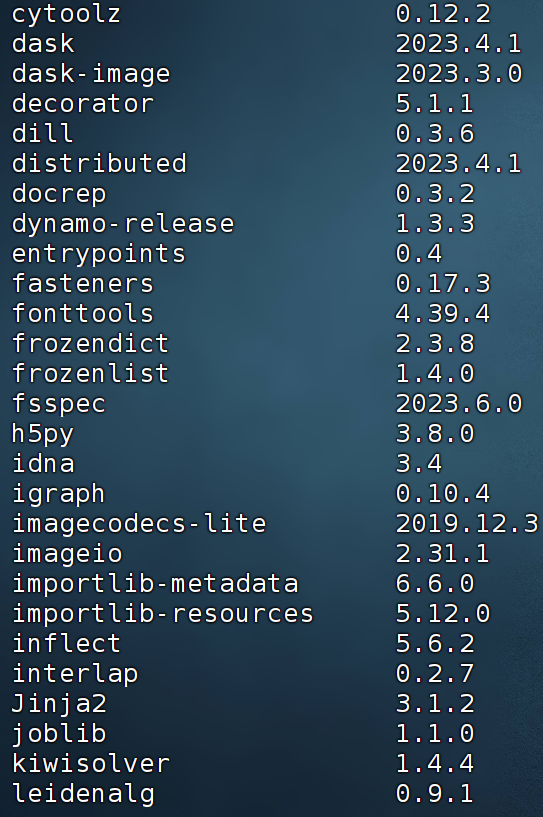The image size is (543, 817).
Task: Click the dill package name
Action: pyautogui.click(x=42, y=133)
